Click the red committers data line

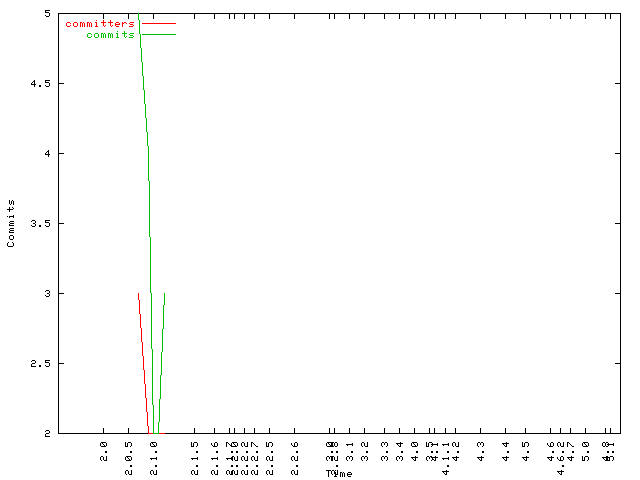(x=143, y=360)
